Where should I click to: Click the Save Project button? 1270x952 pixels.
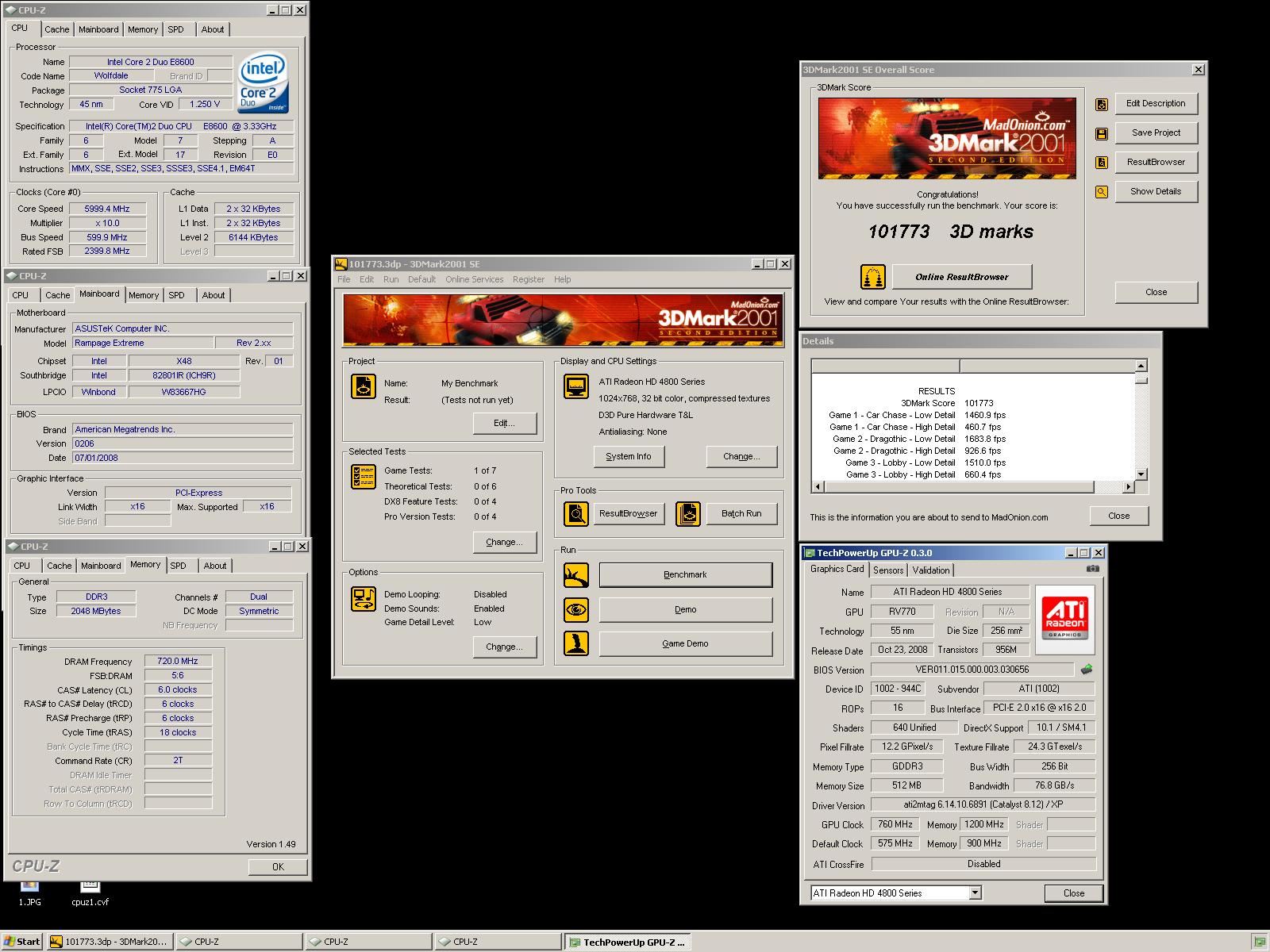pos(1156,132)
